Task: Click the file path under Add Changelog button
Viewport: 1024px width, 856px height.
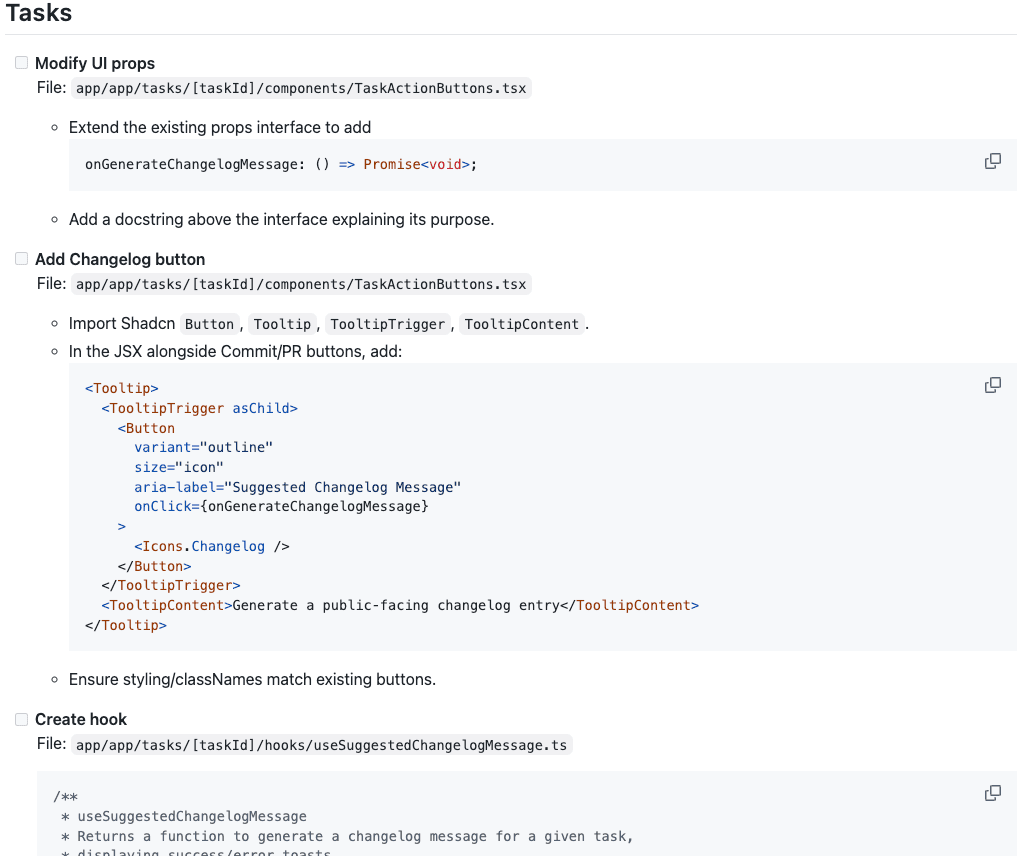Action: pos(300,284)
